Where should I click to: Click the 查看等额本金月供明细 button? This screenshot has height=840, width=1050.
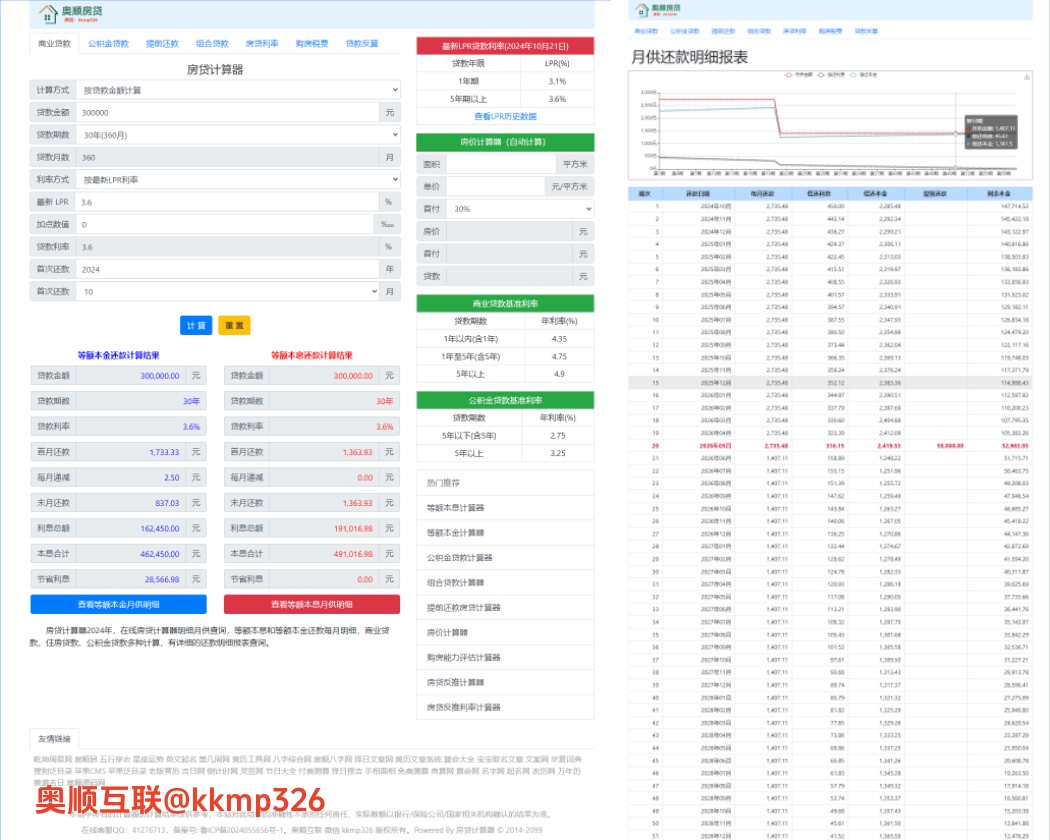118,604
